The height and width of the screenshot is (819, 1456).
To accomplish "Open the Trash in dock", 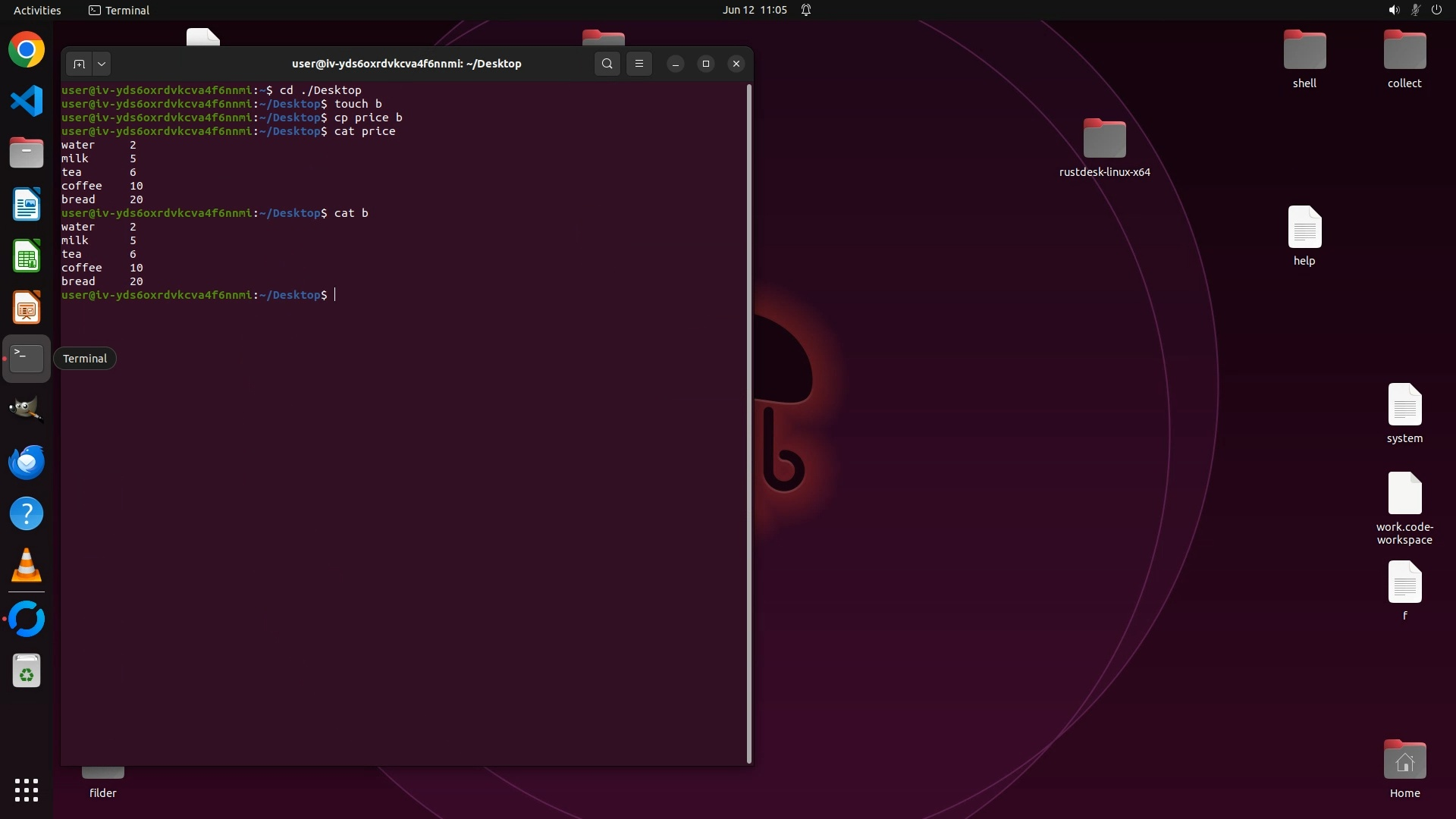I will pos(27,671).
